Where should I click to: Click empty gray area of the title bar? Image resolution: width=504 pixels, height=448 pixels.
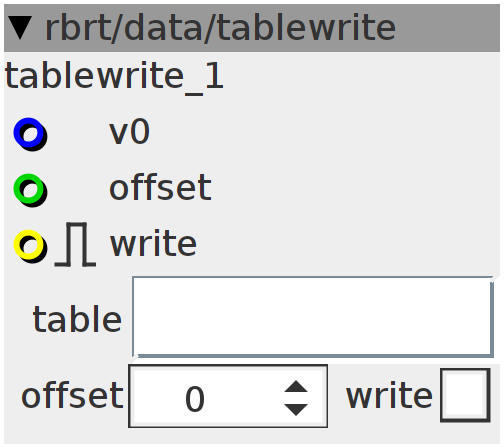(448, 28)
